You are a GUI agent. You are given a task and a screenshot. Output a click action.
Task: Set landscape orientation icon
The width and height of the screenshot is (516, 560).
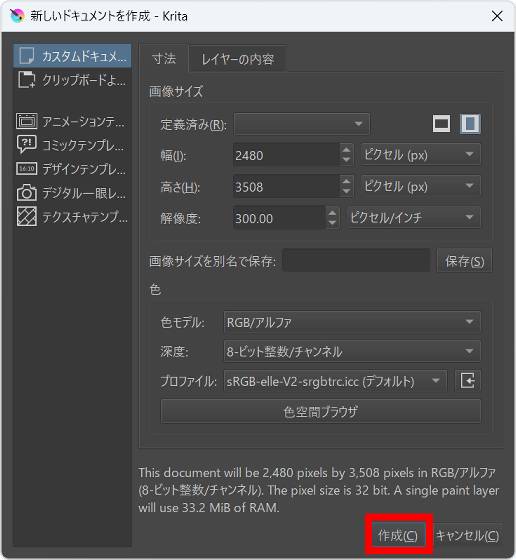point(441,124)
